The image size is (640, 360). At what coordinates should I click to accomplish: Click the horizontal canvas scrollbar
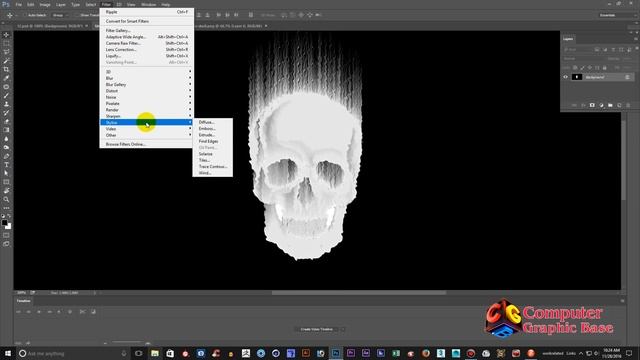coord(359,293)
